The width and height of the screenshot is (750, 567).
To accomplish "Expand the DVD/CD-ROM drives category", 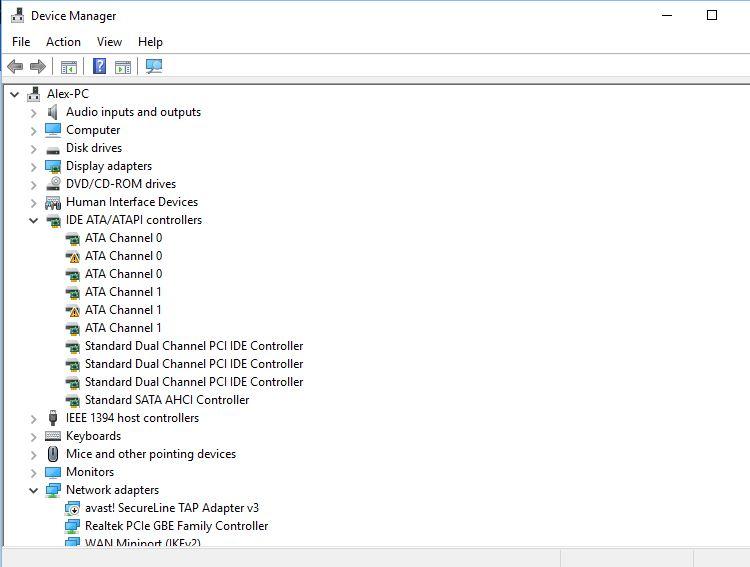I will coord(33,185).
